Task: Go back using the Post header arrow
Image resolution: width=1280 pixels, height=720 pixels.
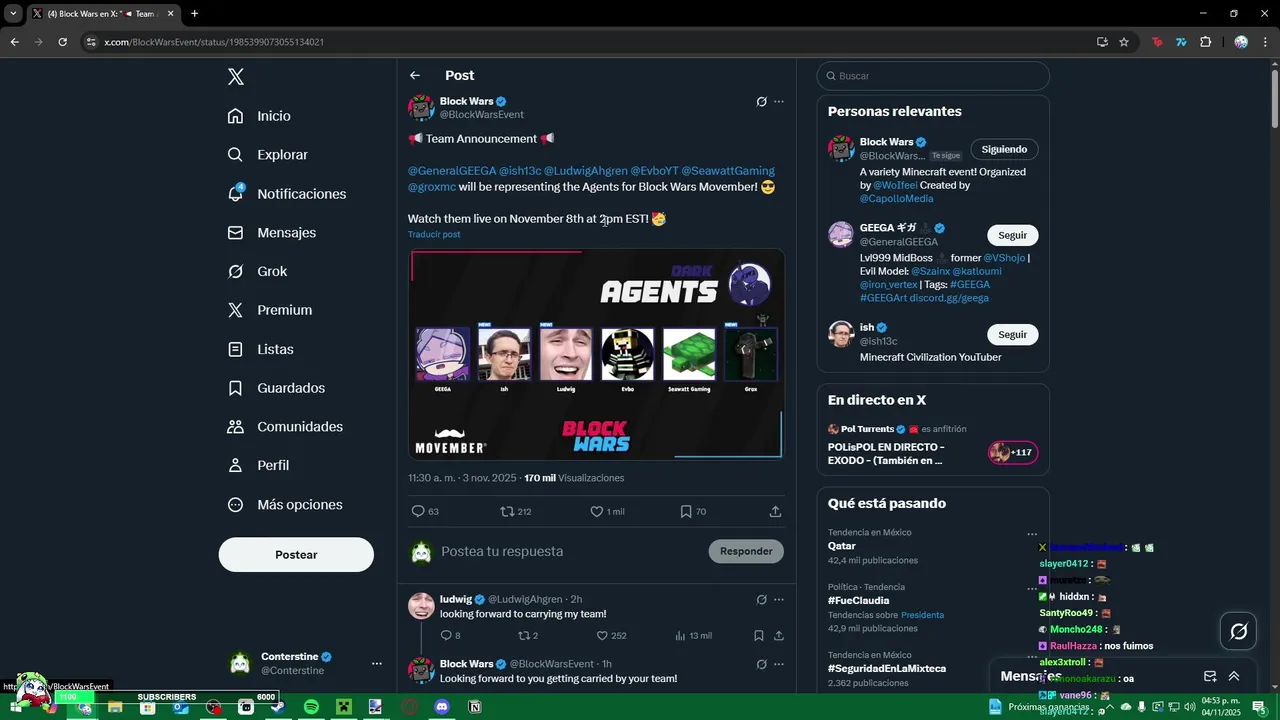Action: click(x=415, y=76)
